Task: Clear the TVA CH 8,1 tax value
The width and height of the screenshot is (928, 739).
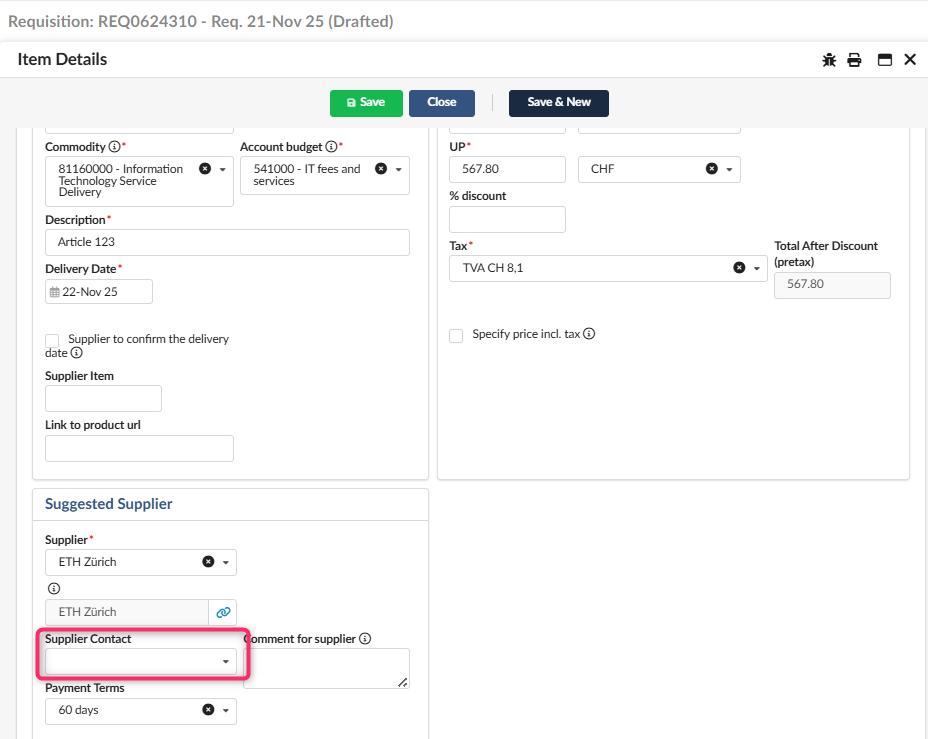Action: coord(739,268)
